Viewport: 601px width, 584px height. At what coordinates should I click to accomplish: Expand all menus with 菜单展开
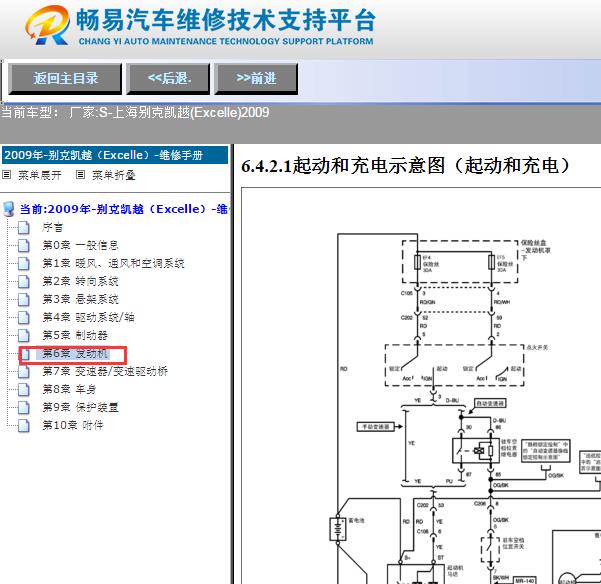(x=39, y=175)
